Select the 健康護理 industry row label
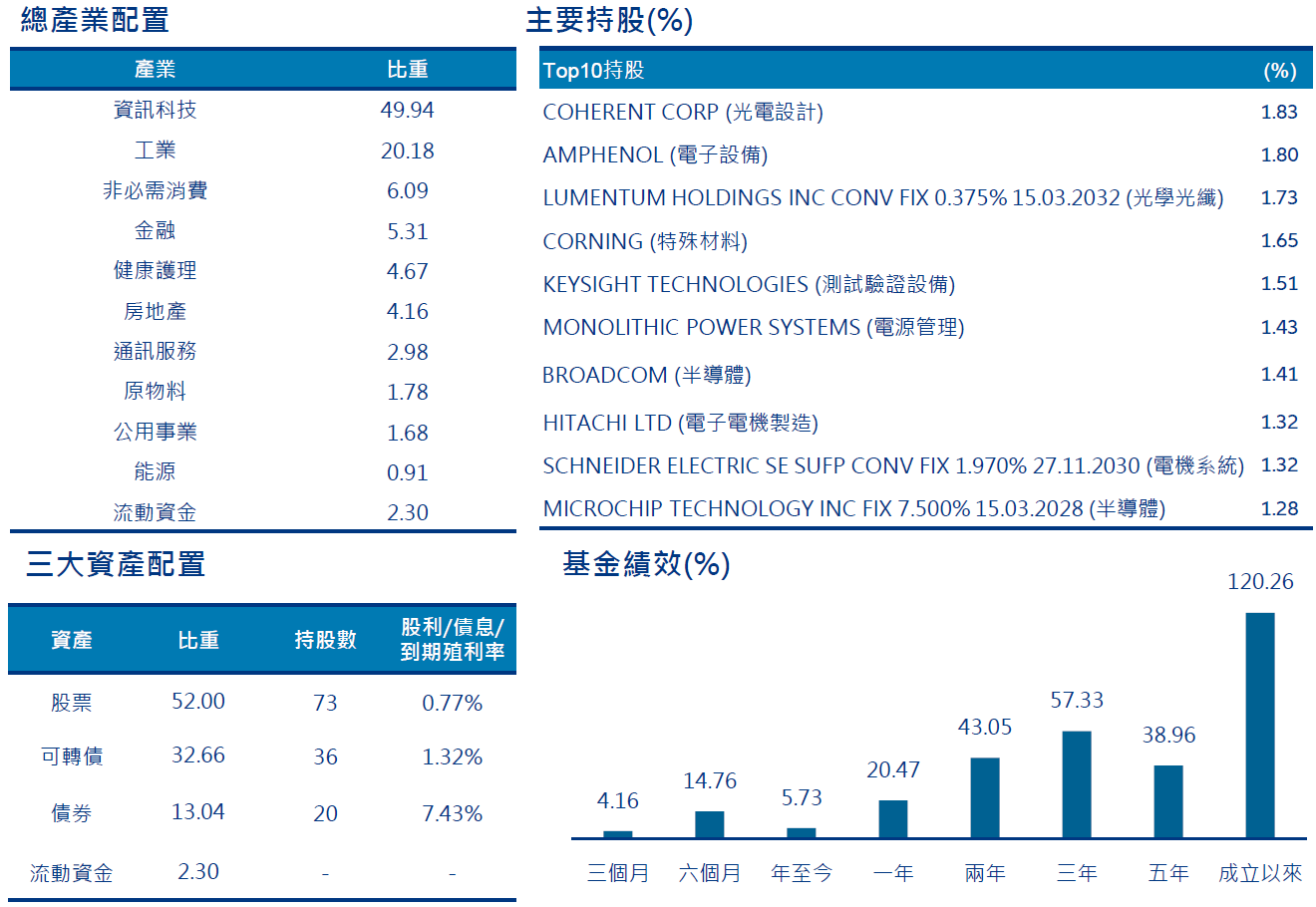The width and height of the screenshot is (1316, 907). tap(155, 271)
